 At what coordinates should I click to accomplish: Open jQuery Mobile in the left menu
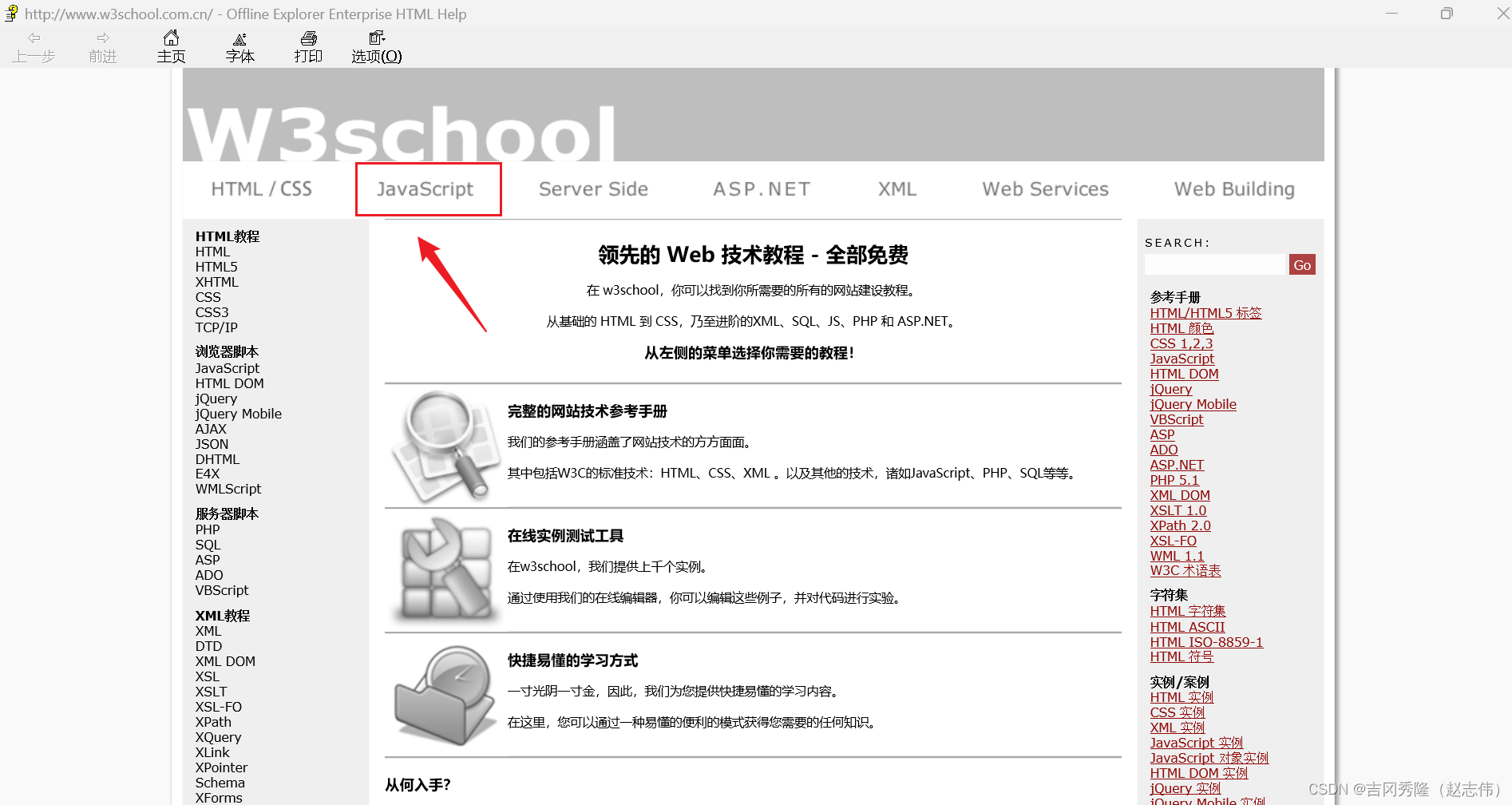(x=239, y=414)
